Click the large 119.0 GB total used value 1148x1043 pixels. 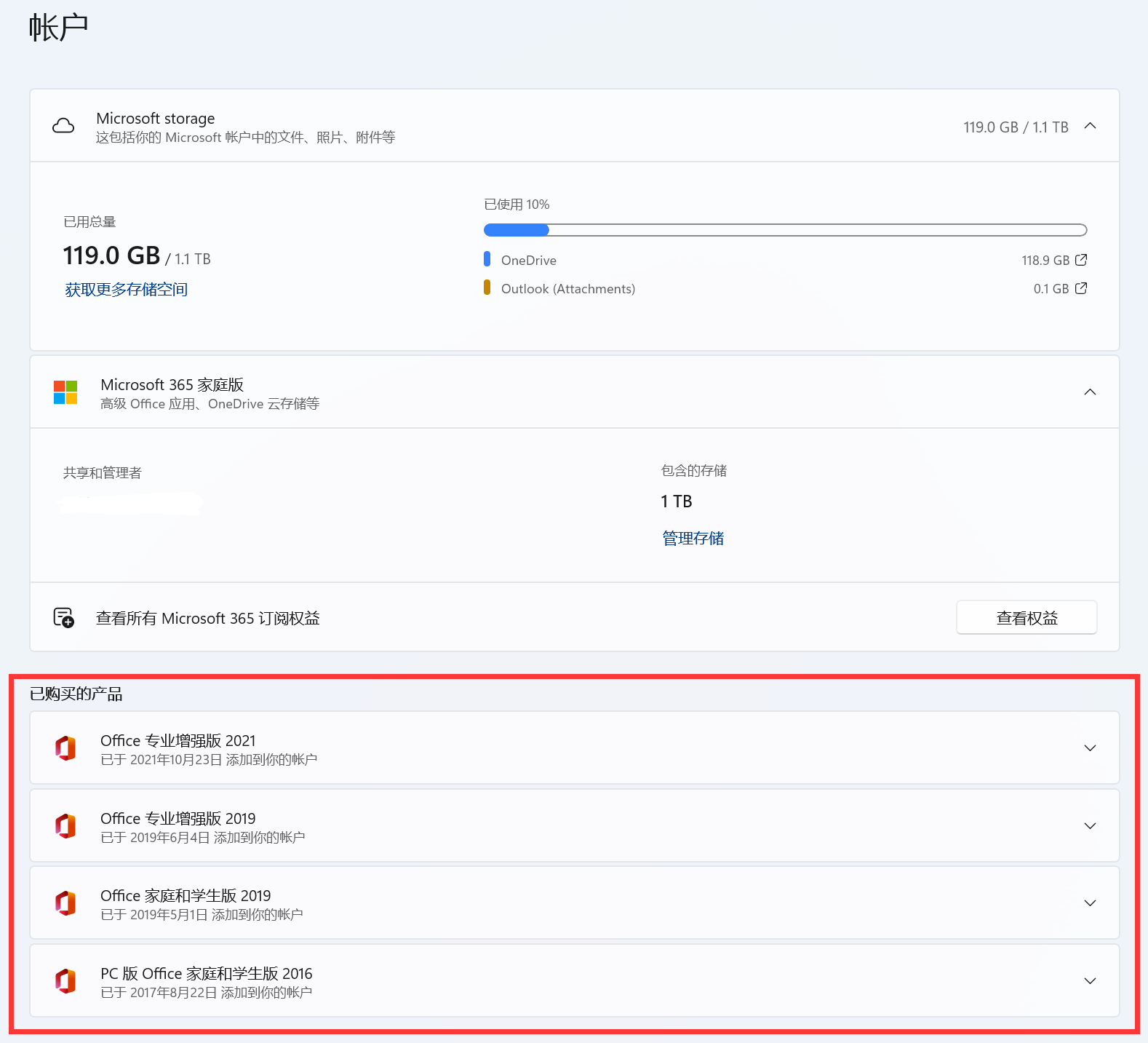coord(111,255)
